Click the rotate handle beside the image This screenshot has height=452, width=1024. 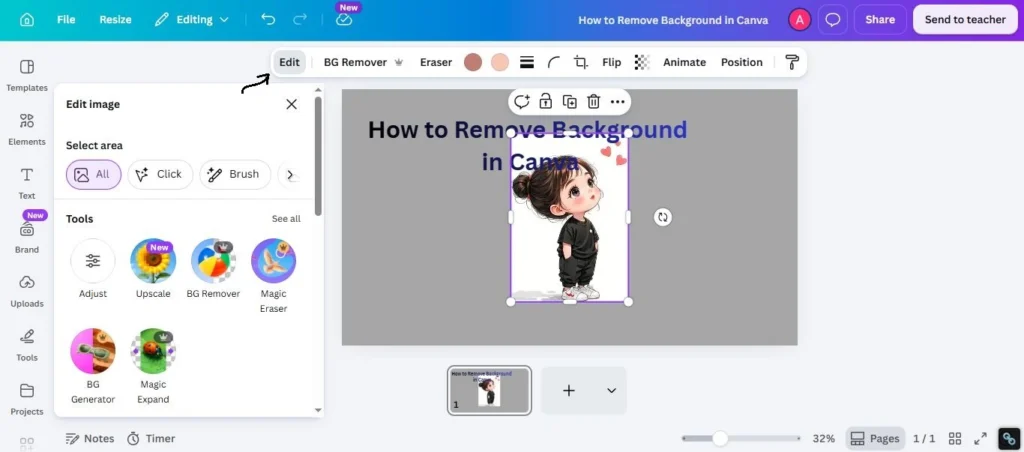663,217
